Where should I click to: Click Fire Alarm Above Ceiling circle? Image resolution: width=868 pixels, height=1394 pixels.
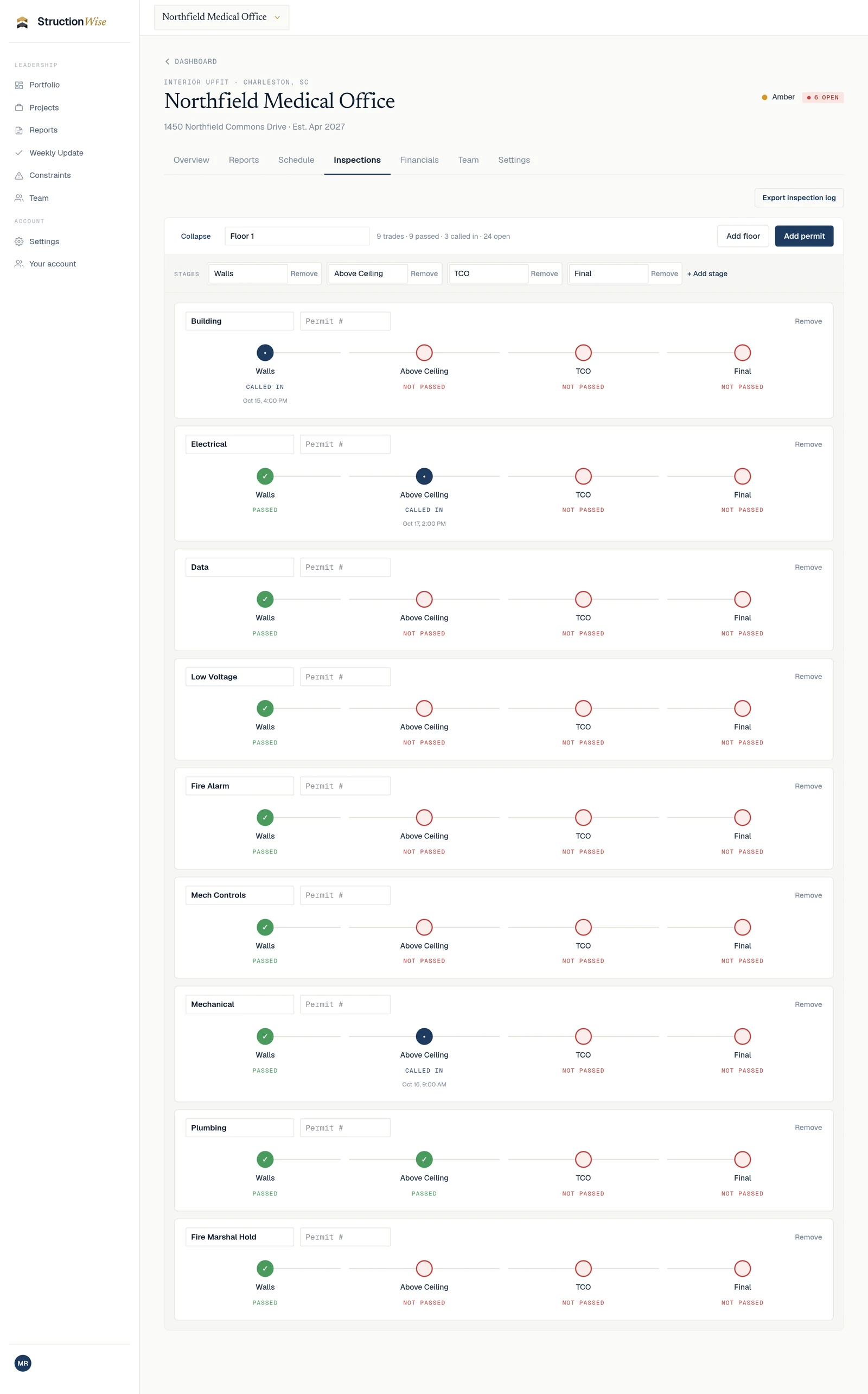point(424,817)
